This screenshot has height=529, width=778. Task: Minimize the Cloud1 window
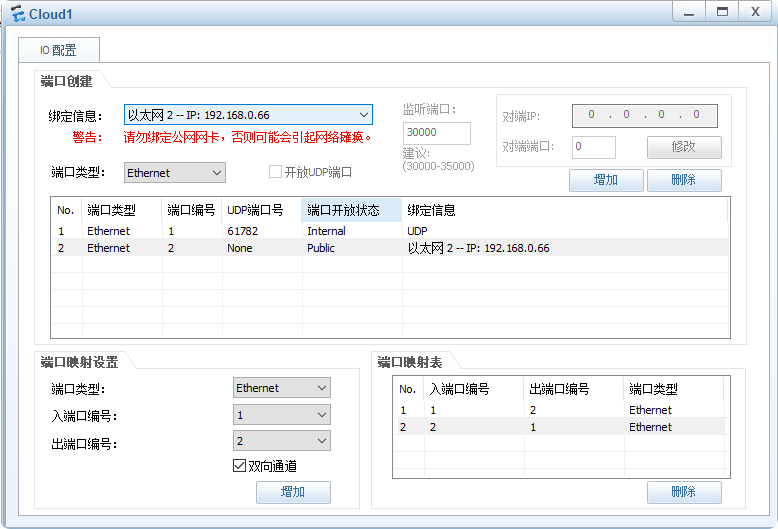[685, 11]
